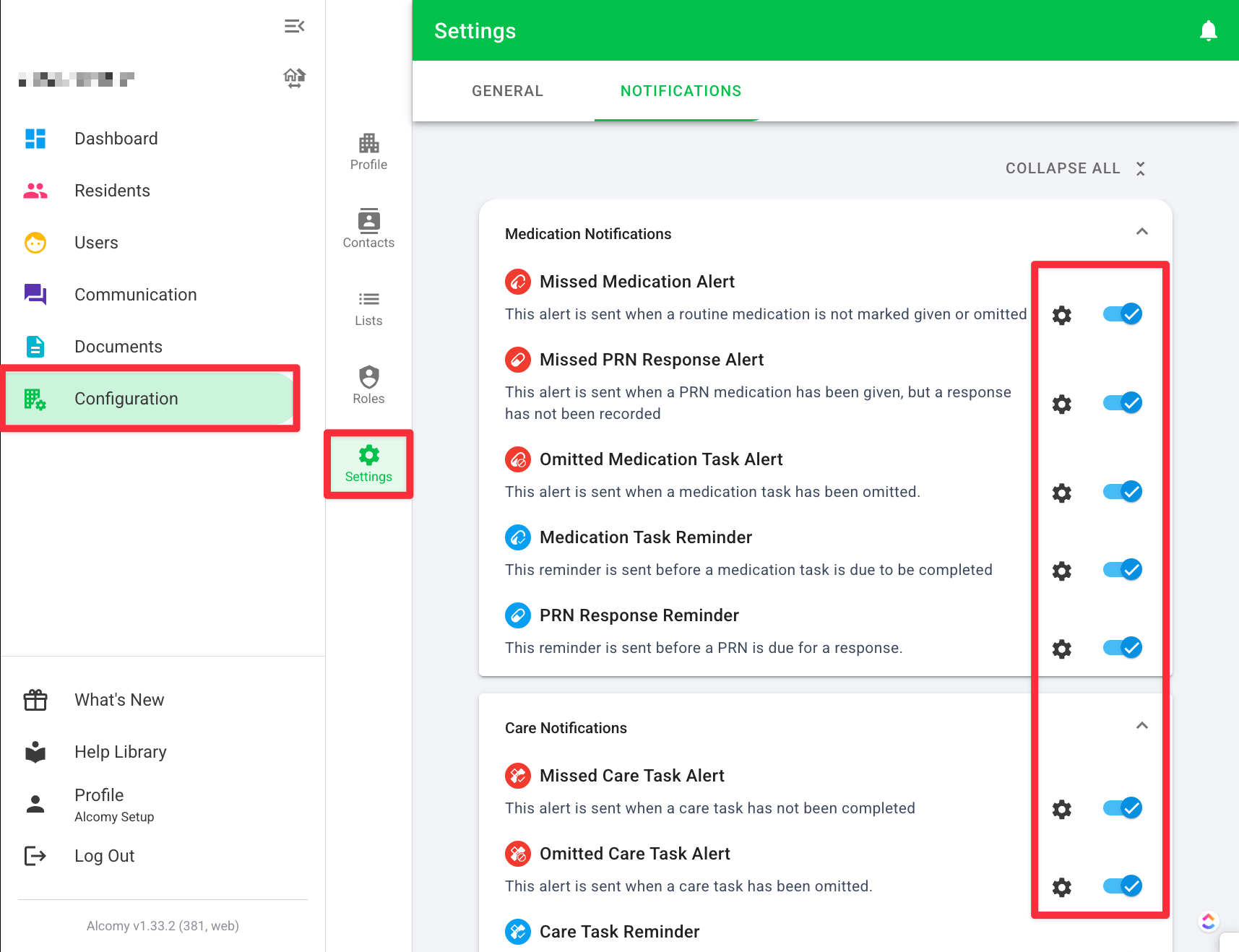Toggle Missed Care Task Alert switch
Image resolution: width=1239 pixels, height=952 pixels.
pyautogui.click(x=1123, y=808)
